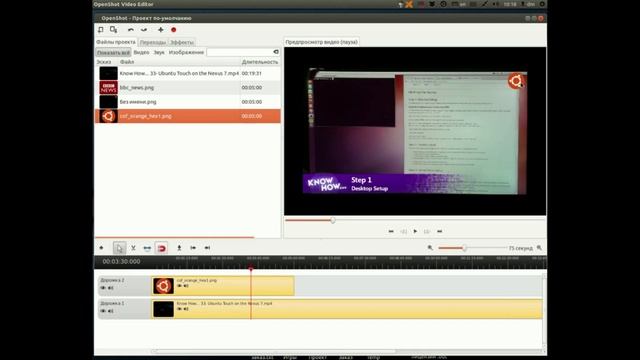
Task: Skip to the end of preview
Action: [x=440, y=231]
